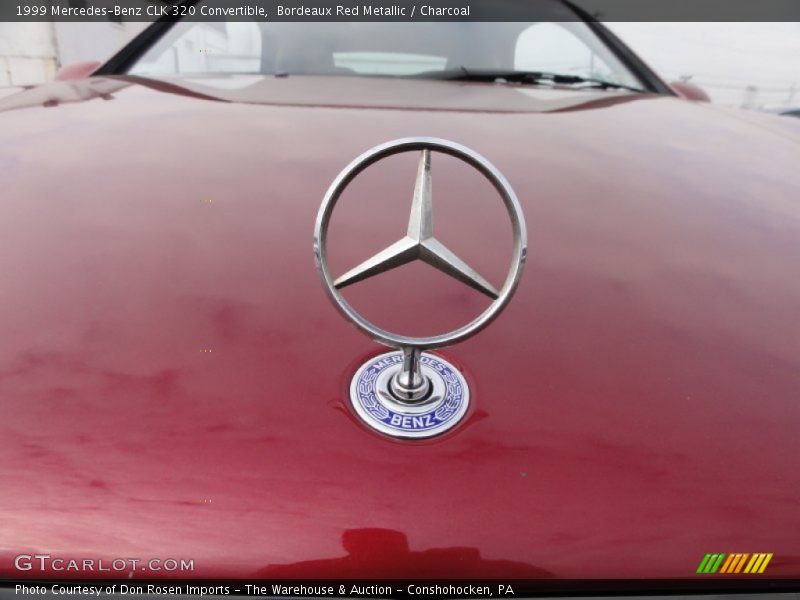Click the left side of the ornament's chrome ring
The height and width of the screenshot is (600, 800).
[x=320, y=240]
